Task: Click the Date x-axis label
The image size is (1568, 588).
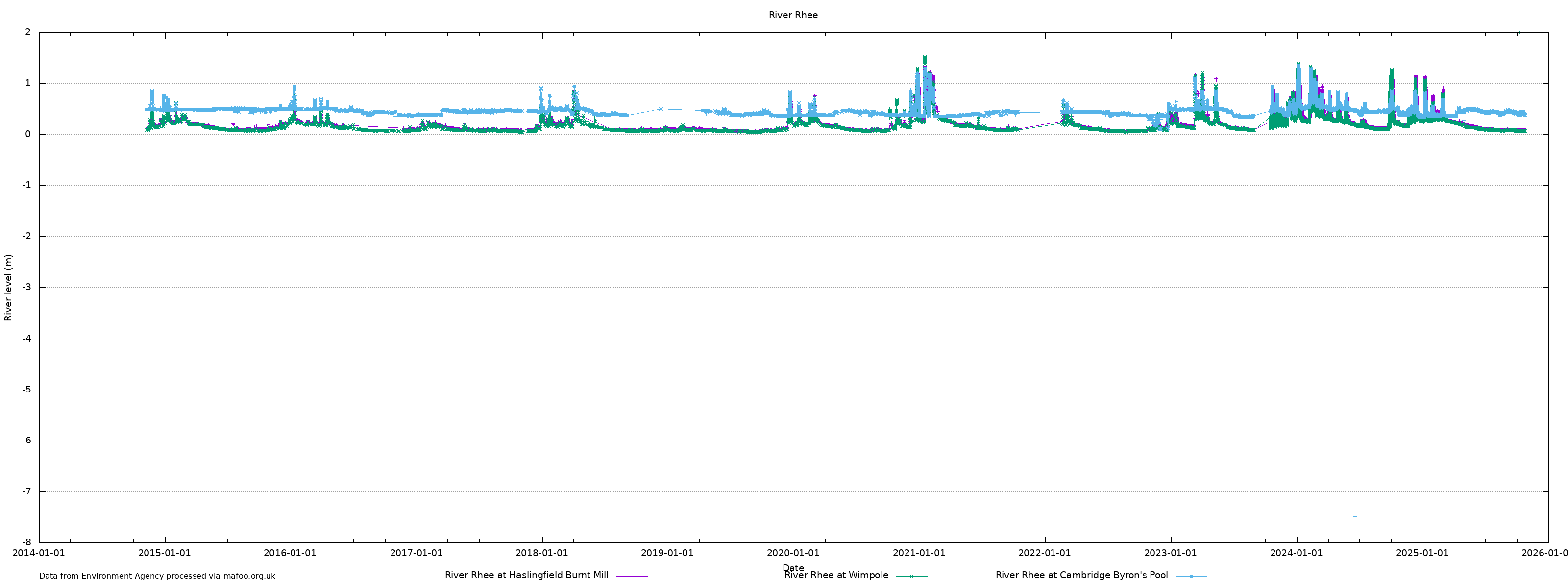Action: click(792, 567)
